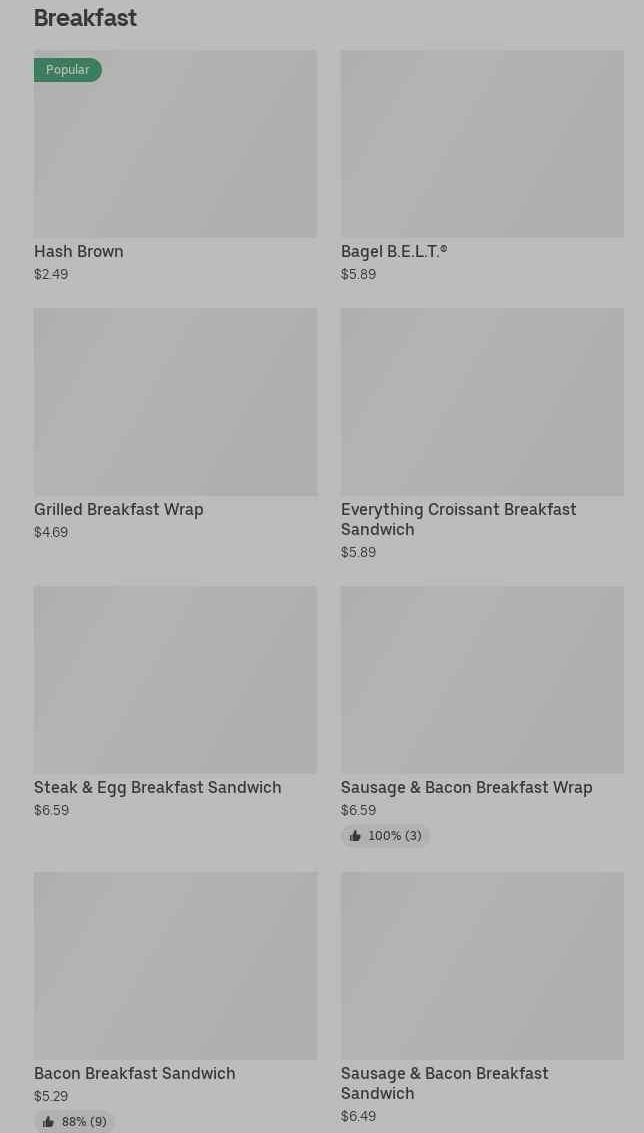Click the thumbs-up icon showing 88% rating

pos(48,1122)
